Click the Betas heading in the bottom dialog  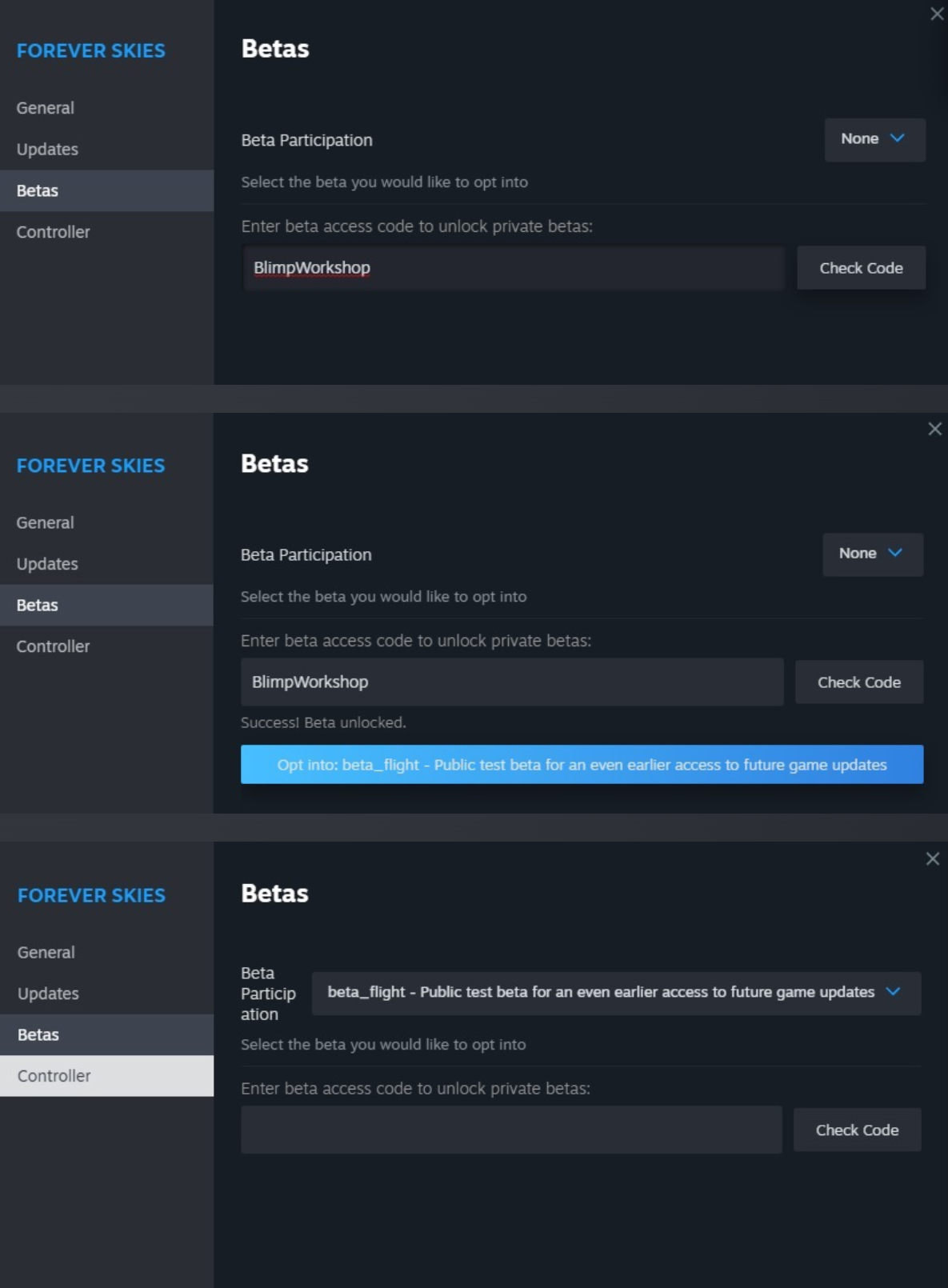pyautogui.click(x=274, y=894)
